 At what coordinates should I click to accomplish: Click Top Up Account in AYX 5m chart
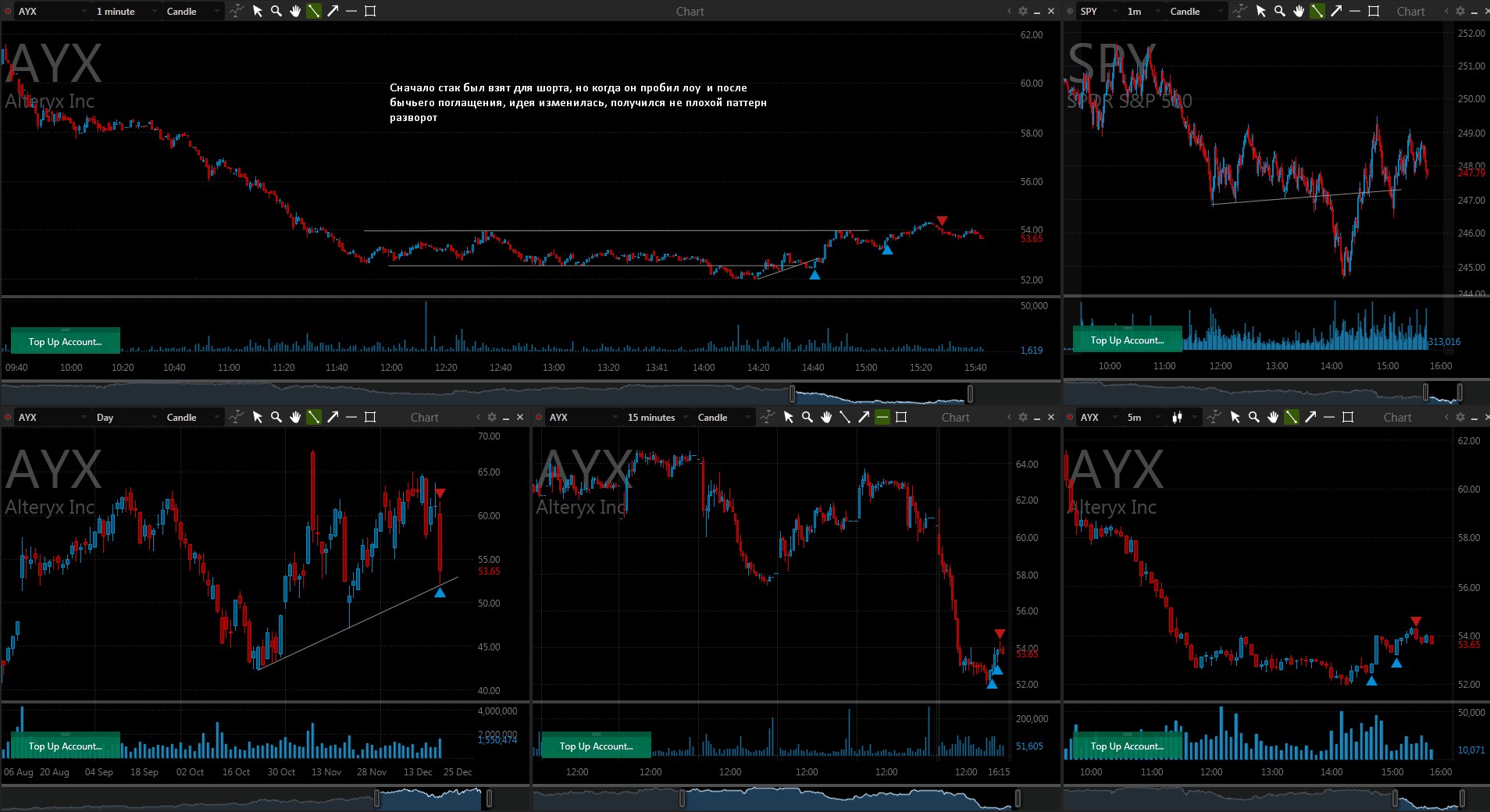click(x=1127, y=746)
